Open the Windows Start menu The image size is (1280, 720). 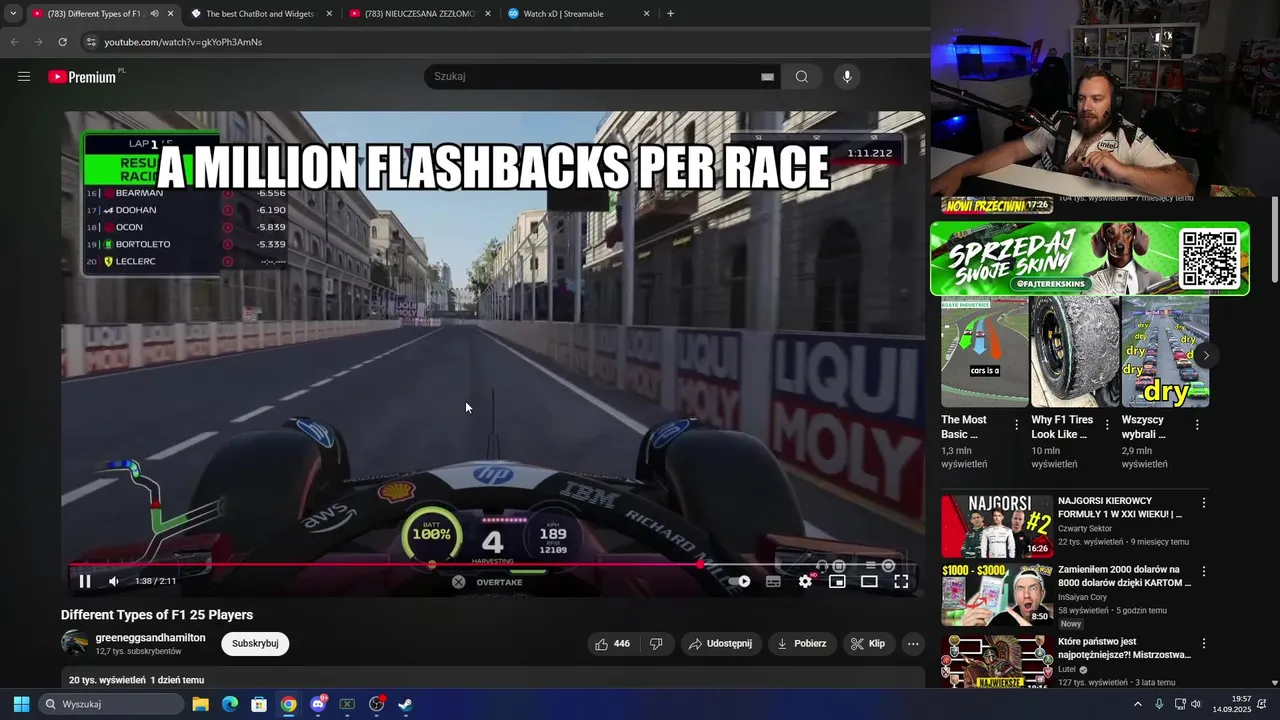click(21, 704)
